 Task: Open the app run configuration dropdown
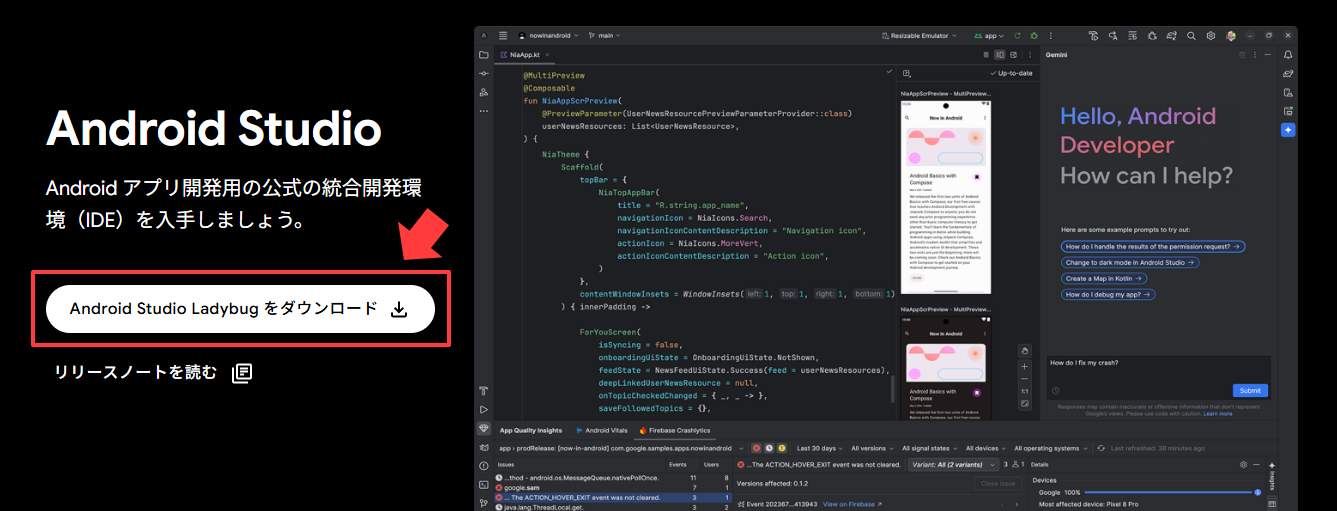(x=990, y=35)
